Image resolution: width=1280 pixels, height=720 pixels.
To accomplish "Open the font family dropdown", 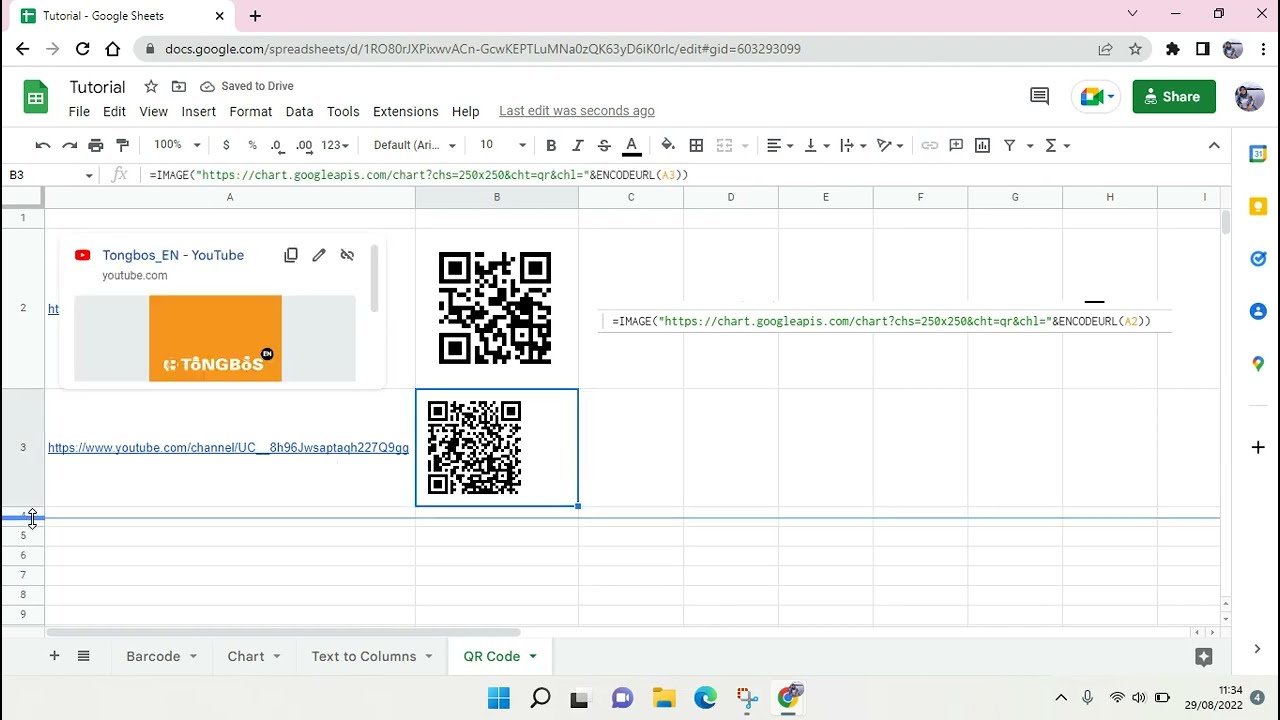I will pos(414,145).
